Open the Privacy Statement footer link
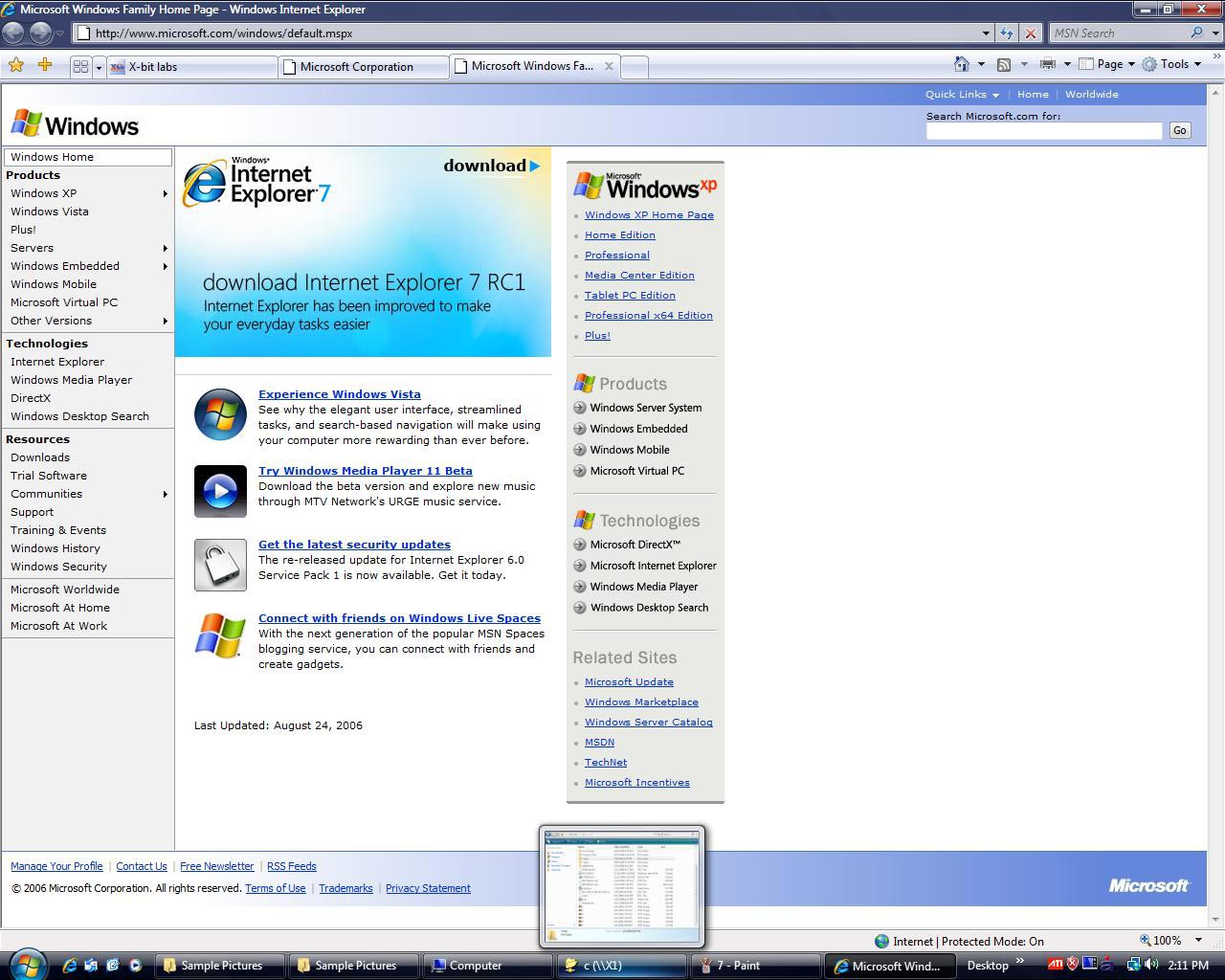Image resolution: width=1225 pixels, height=980 pixels. (428, 888)
